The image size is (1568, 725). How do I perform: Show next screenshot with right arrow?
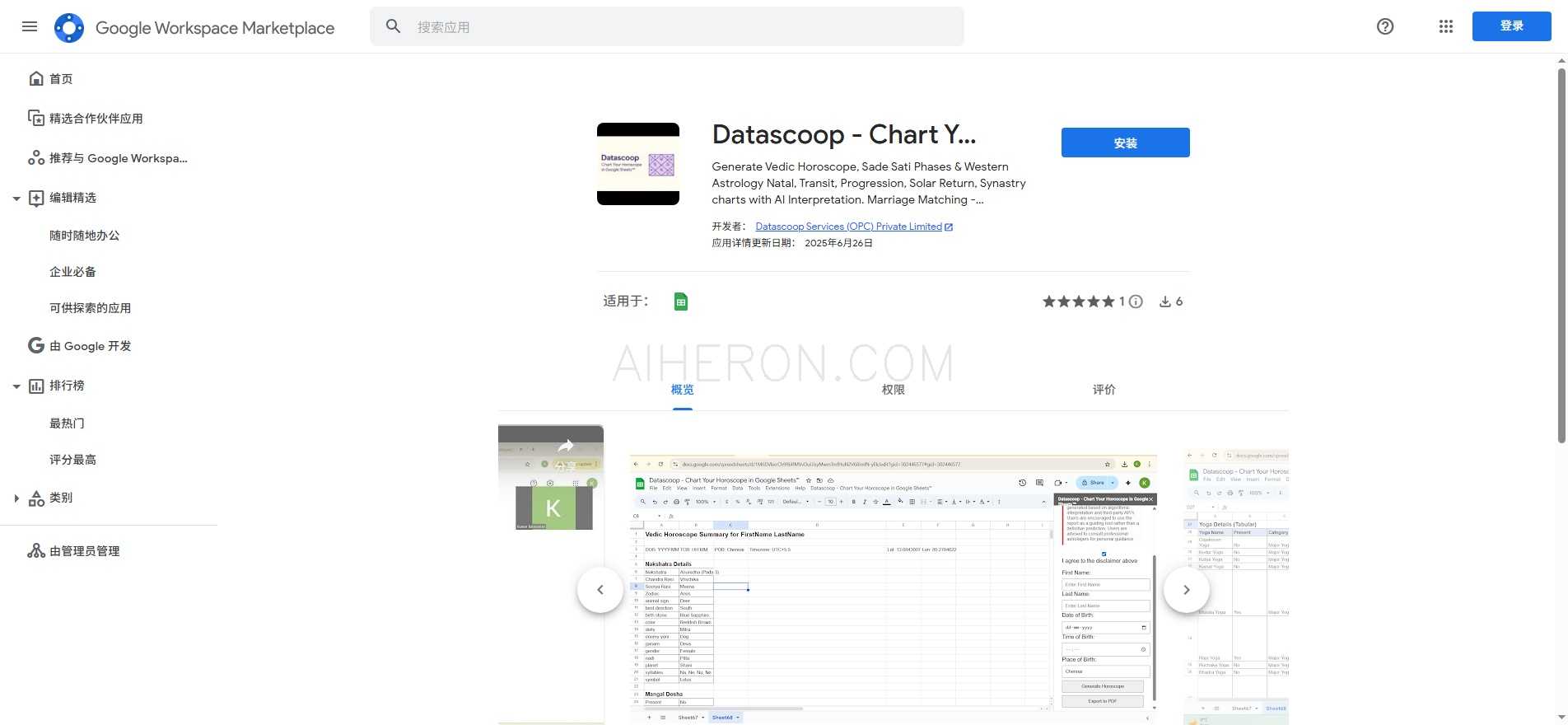1186,590
